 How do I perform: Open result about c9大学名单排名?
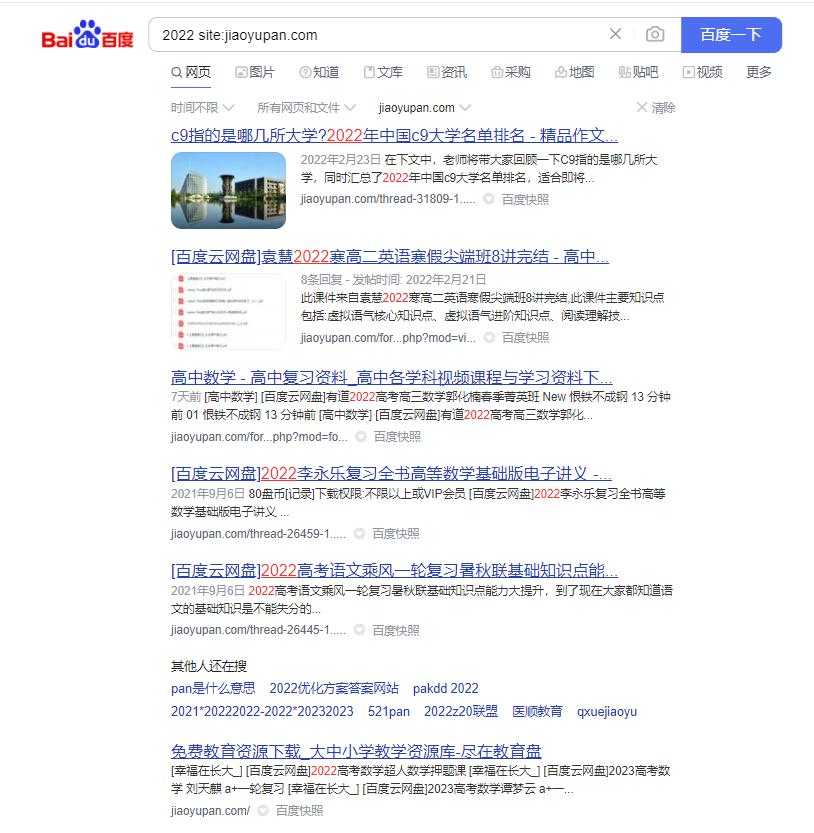coord(394,135)
